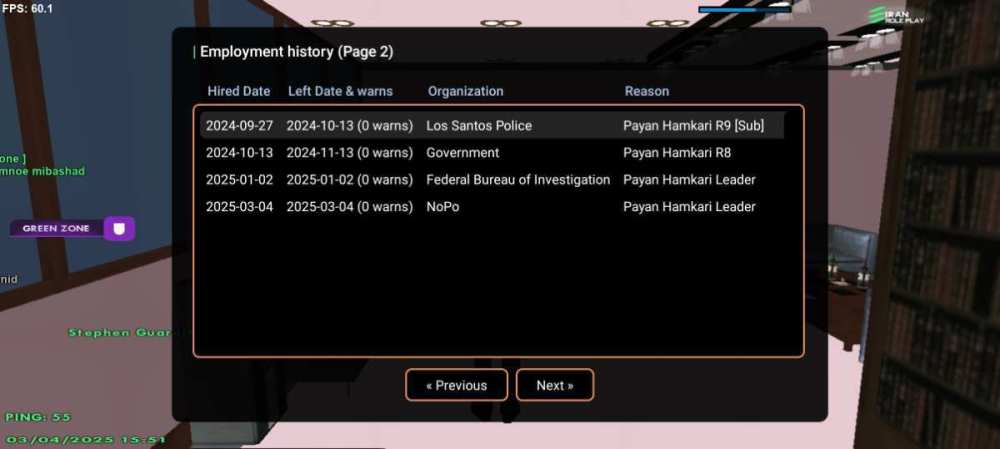Click reason Payan Hamkari R9 [Sub]
1000x449 pixels.
point(693,126)
